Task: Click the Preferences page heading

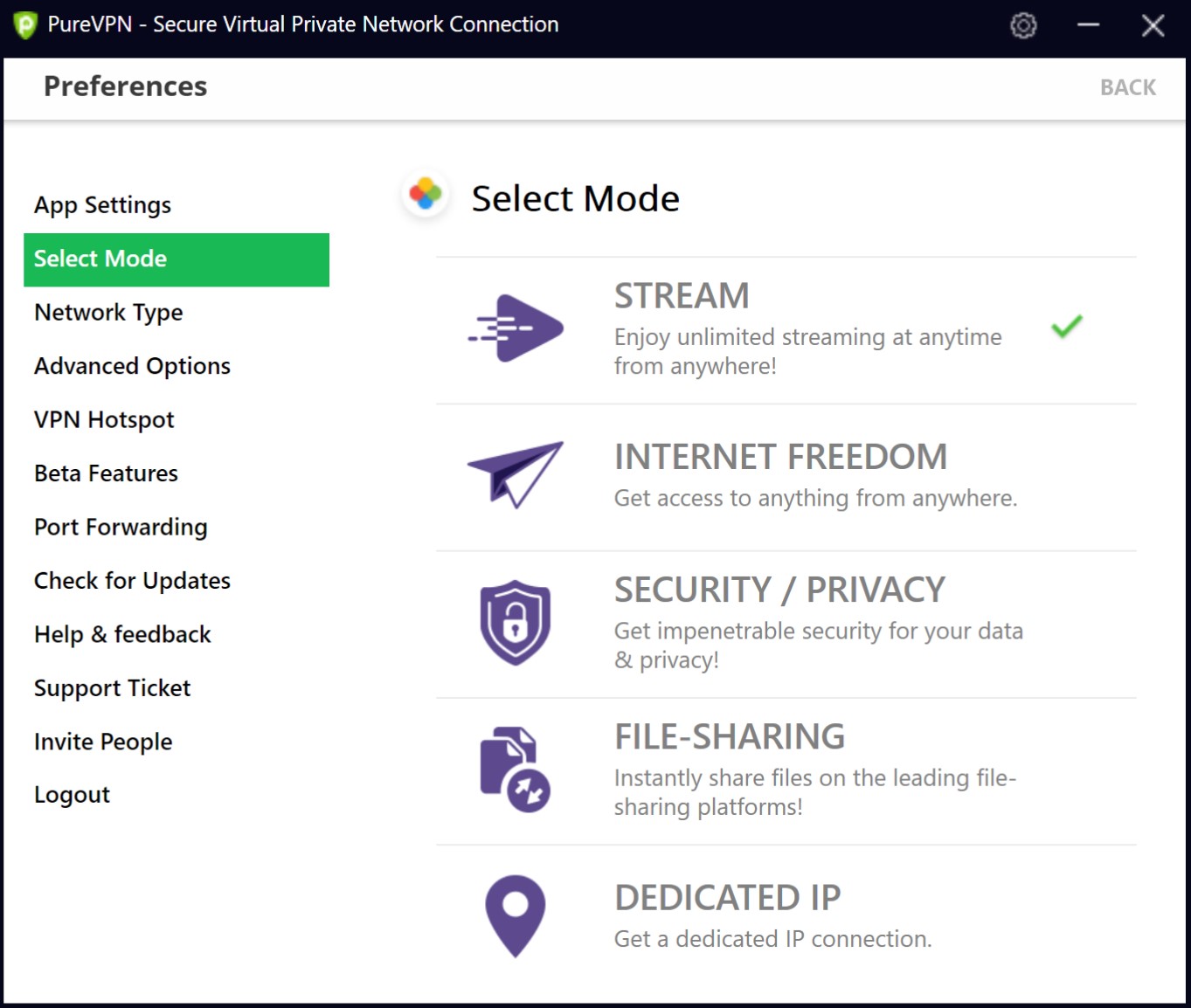Action: [x=126, y=86]
